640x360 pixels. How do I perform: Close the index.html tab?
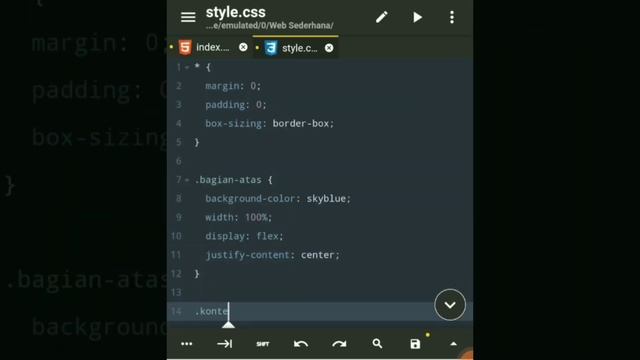[x=243, y=47]
